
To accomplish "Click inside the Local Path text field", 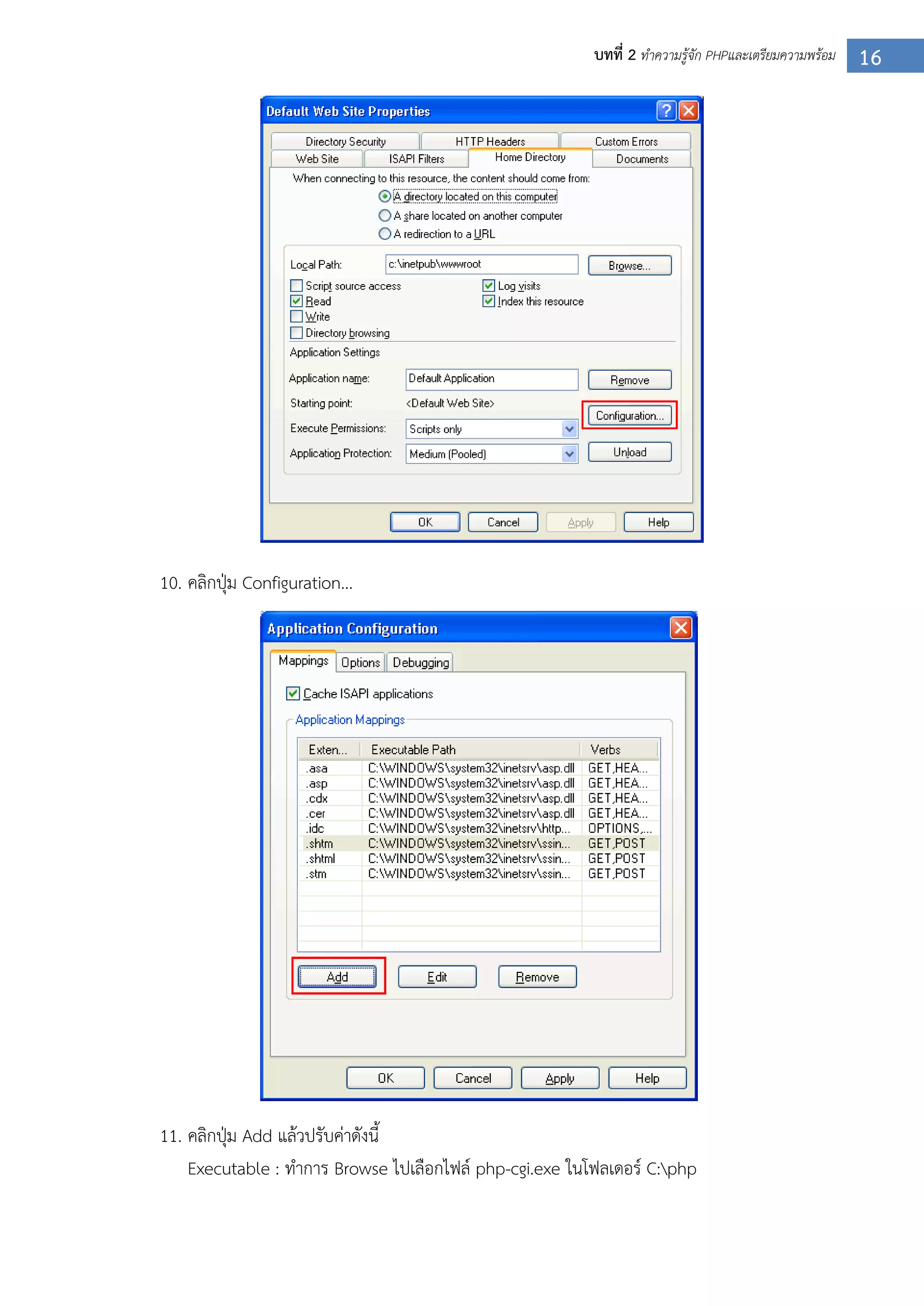I will [x=481, y=264].
